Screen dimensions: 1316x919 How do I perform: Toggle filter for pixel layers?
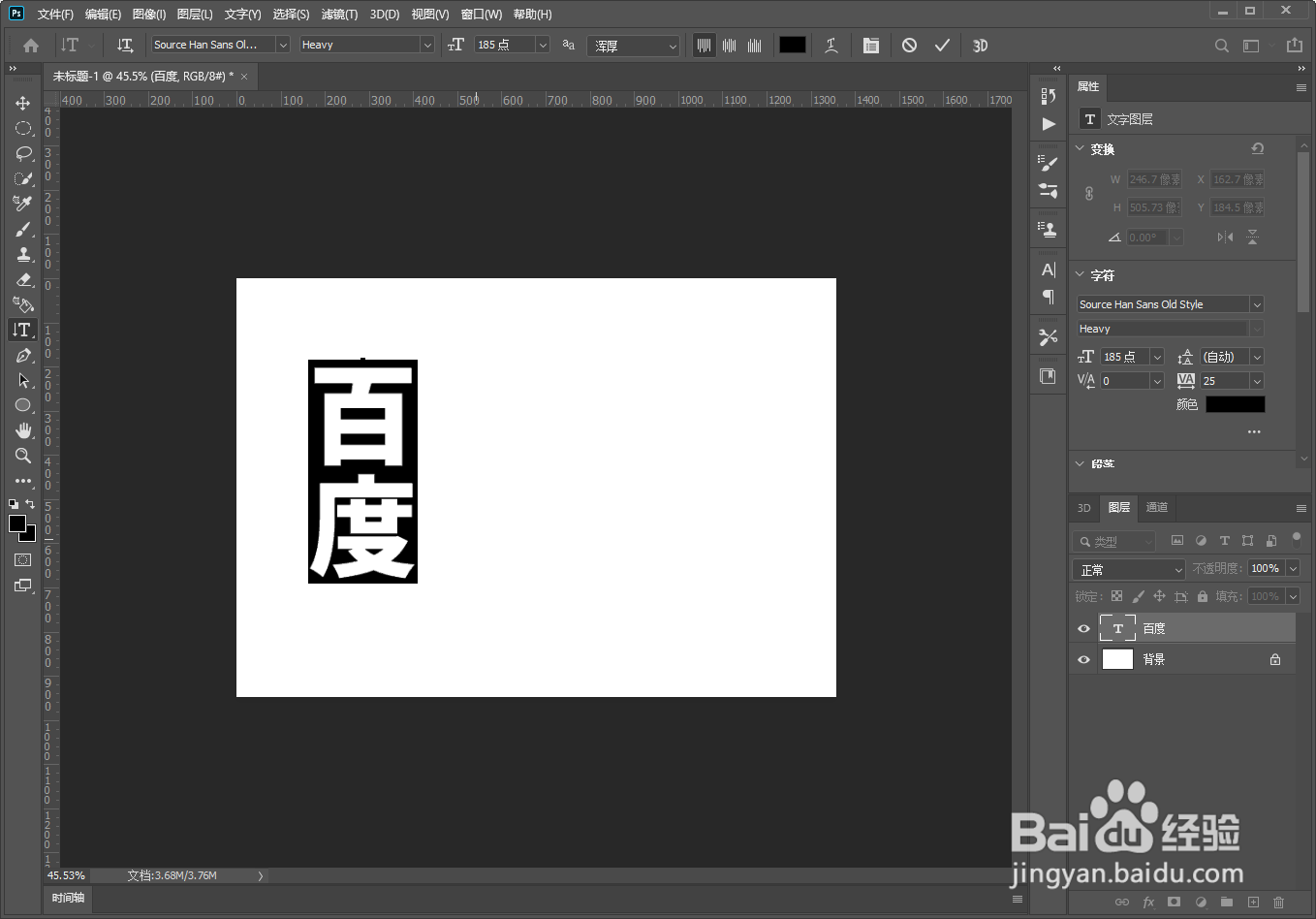coord(1177,541)
